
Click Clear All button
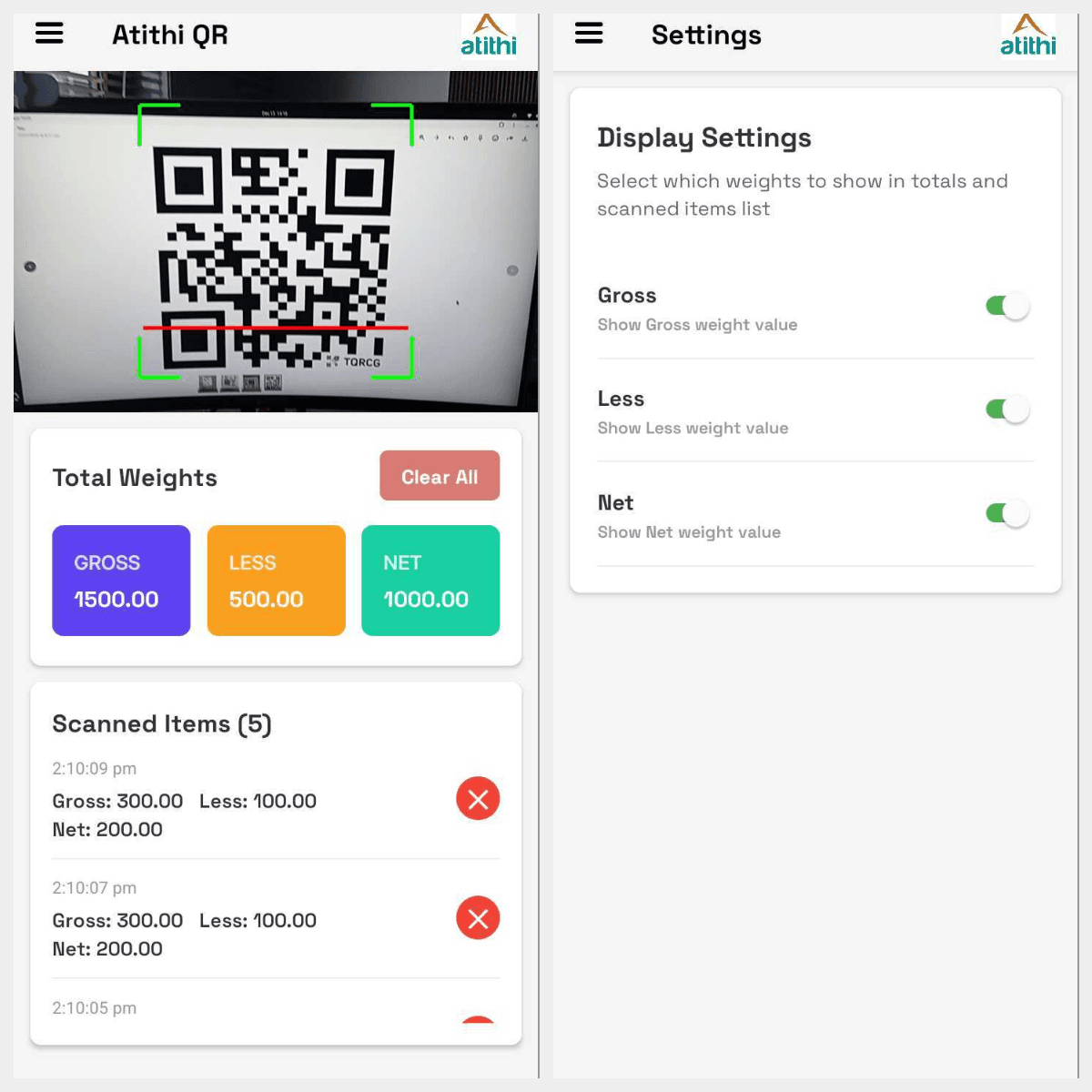(x=440, y=476)
